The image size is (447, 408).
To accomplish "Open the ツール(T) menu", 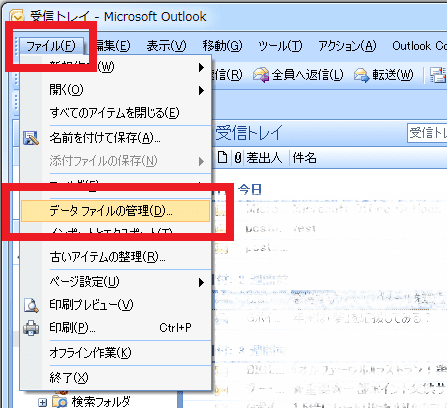I will point(280,46).
